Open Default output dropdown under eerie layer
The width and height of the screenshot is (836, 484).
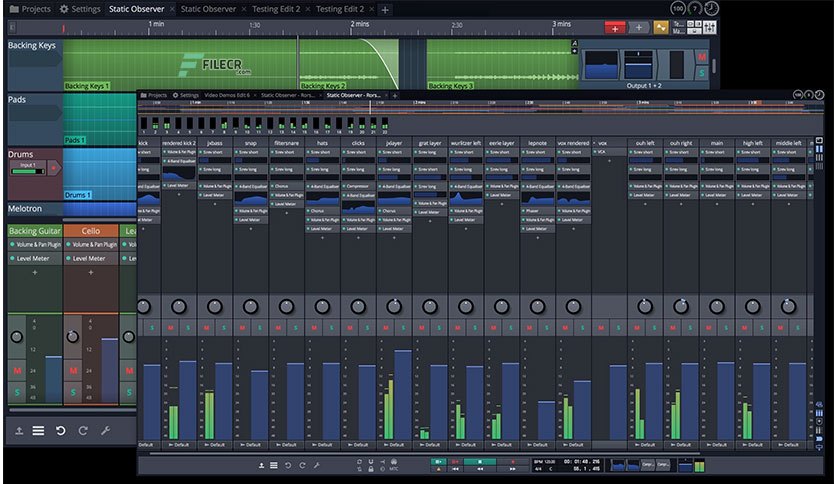pyautogui.click(x=501, y=445)
